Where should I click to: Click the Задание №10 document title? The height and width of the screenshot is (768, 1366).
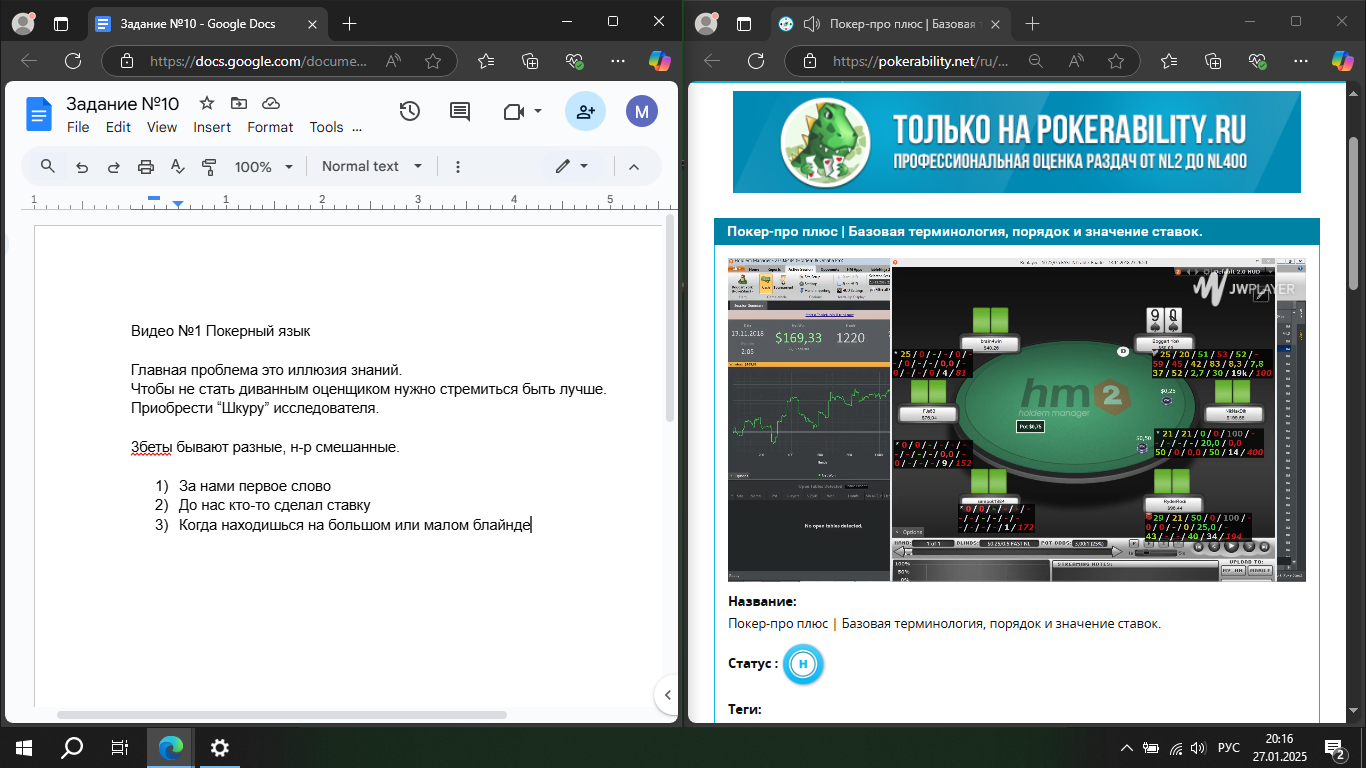point(122,103)
